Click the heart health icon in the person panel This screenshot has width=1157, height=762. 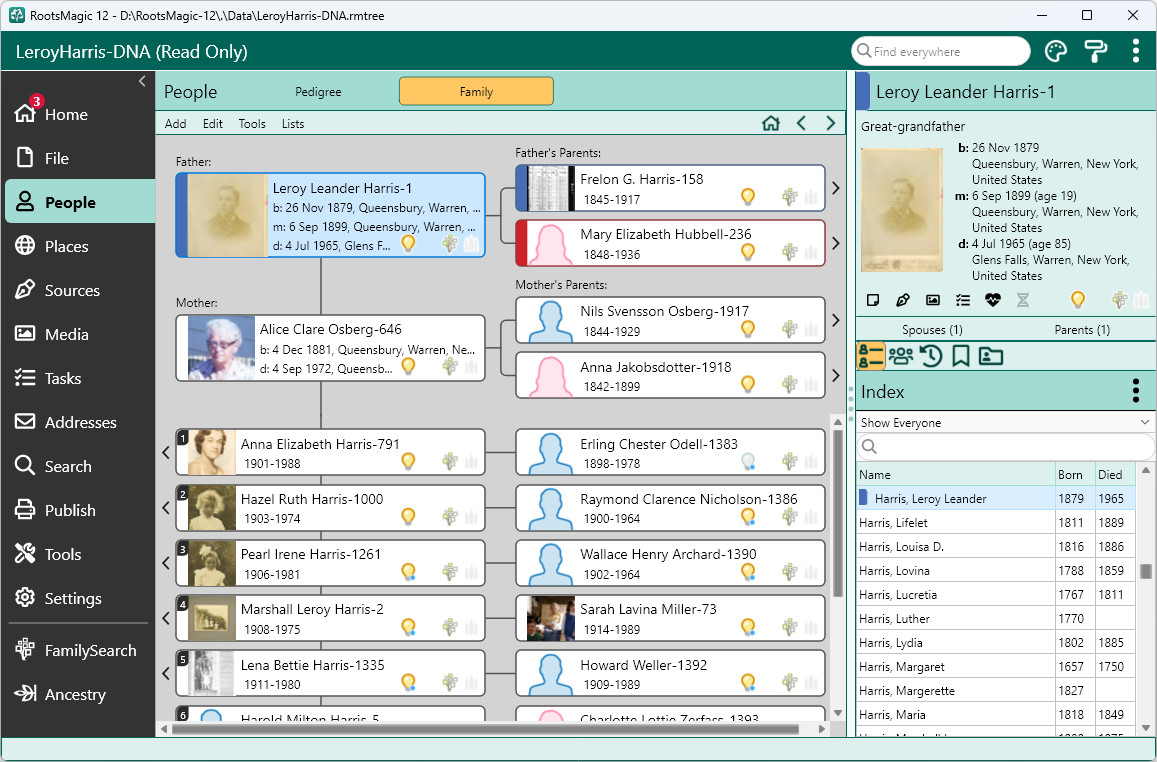click(992, 300)
